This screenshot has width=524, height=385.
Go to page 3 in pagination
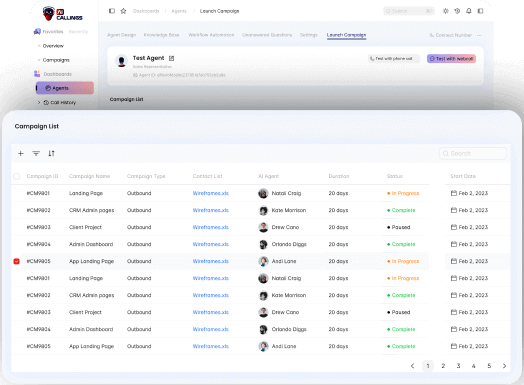458,366
